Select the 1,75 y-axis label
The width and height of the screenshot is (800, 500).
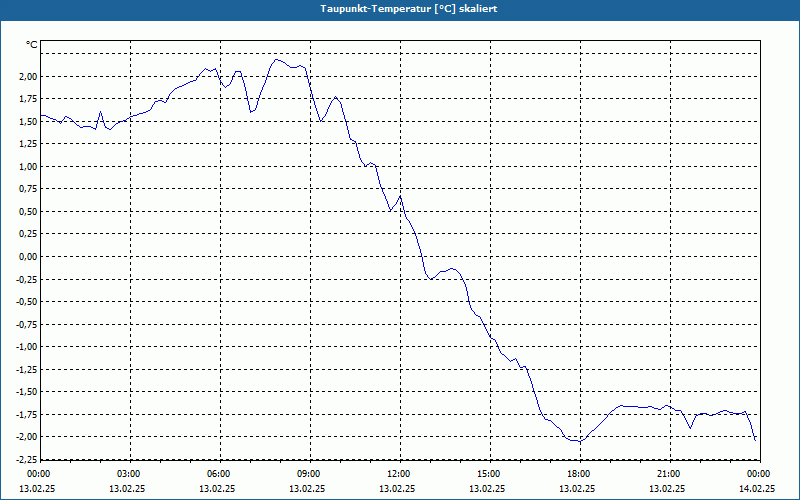click(x=29, y=99)
